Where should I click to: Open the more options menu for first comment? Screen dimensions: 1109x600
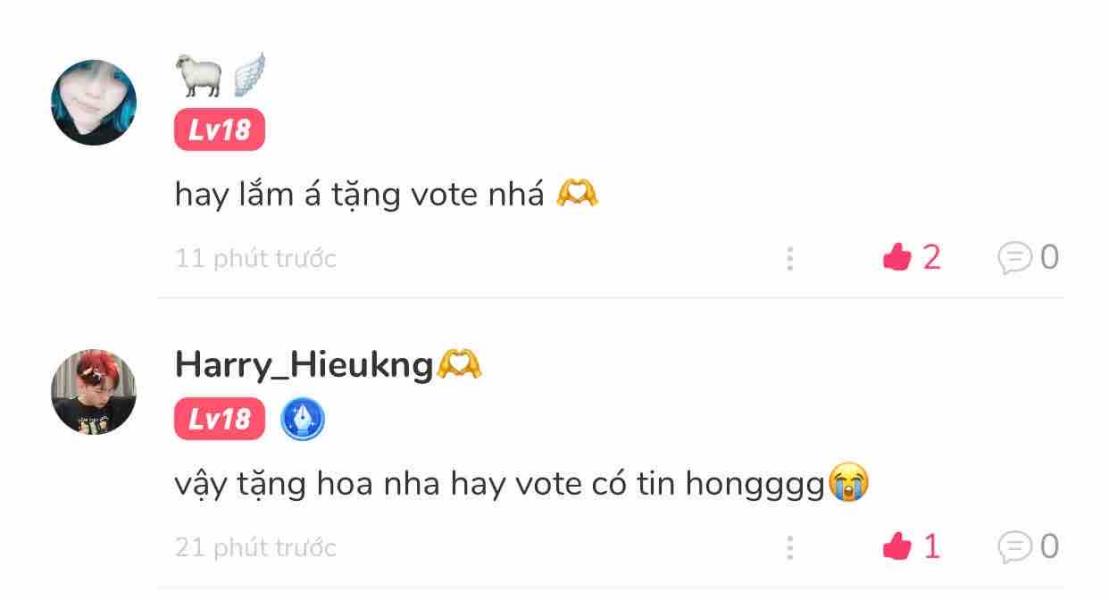(x=790, y=258)
